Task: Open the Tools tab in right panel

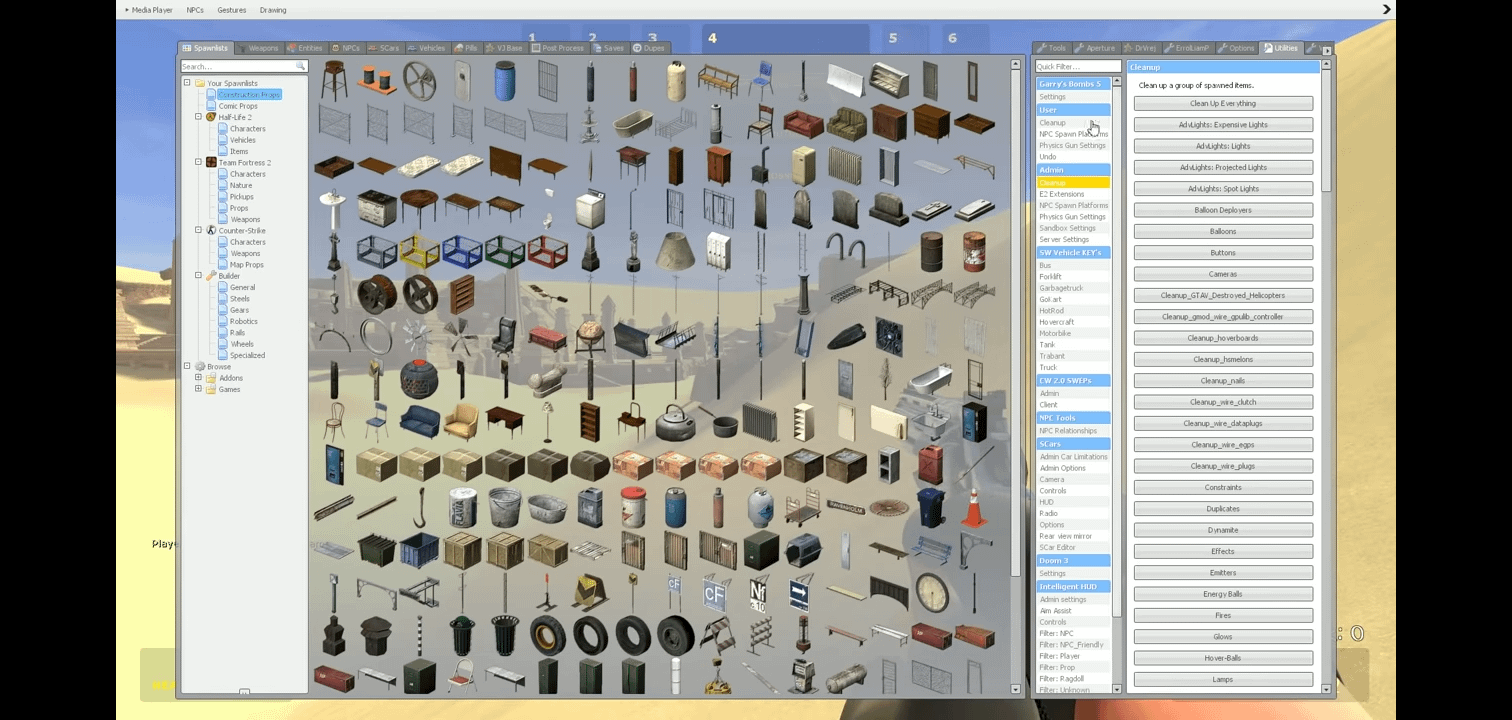Action: (1052, 48)
